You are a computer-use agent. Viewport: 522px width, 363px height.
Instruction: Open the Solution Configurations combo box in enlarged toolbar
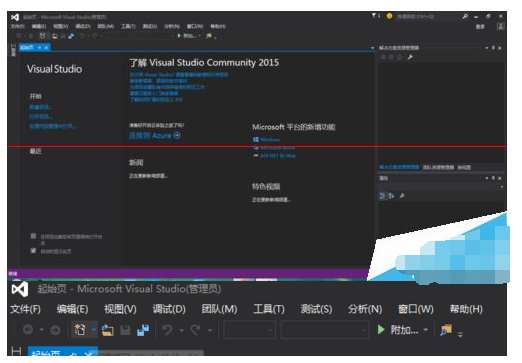(x=250, y=330)
